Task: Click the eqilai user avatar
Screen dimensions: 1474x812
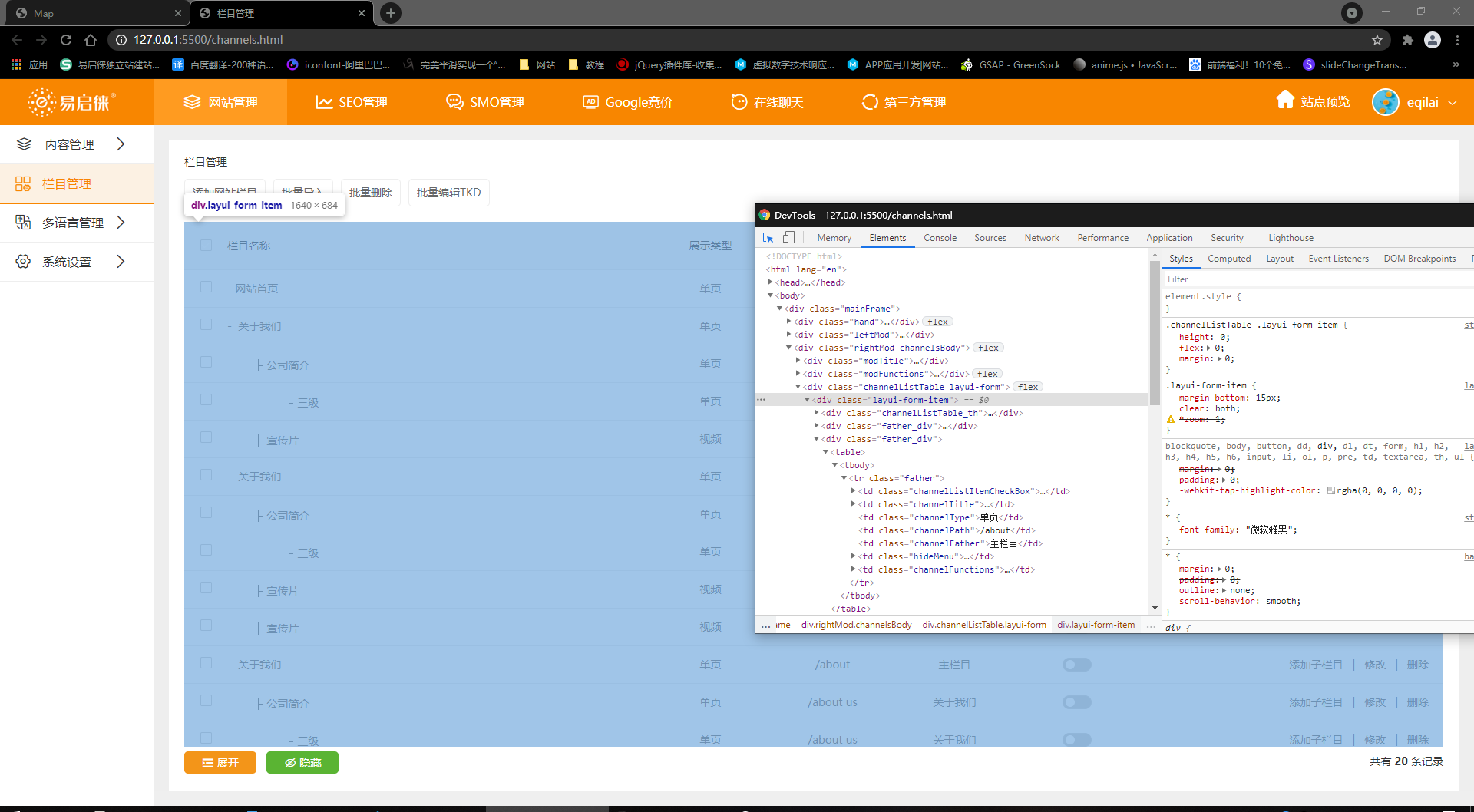Action: [x=1386, y=102]
